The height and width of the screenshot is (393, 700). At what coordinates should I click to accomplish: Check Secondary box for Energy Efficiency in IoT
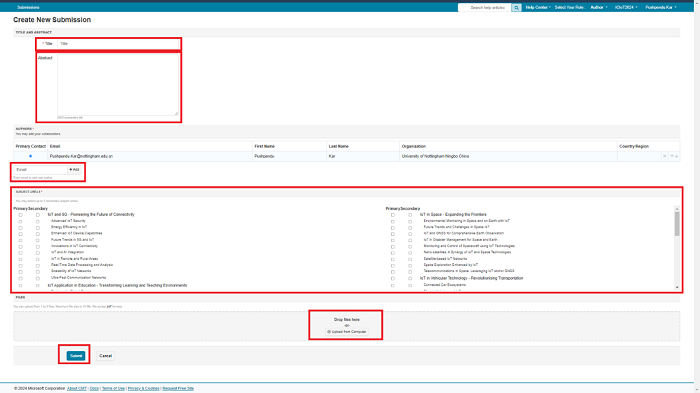click(x=38, y=228)
